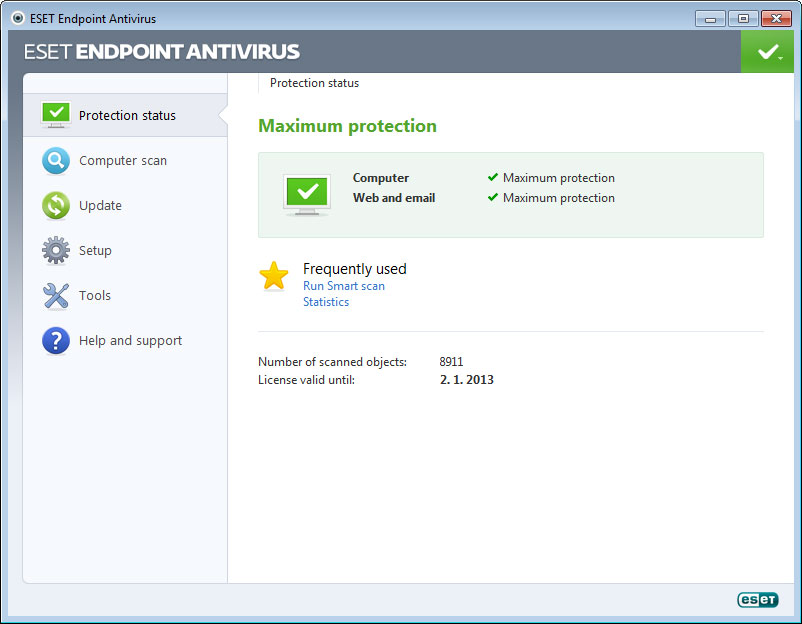Close the ESET Endpoint Antivirus window
The image size is (802, 624).
pos(775,18)
